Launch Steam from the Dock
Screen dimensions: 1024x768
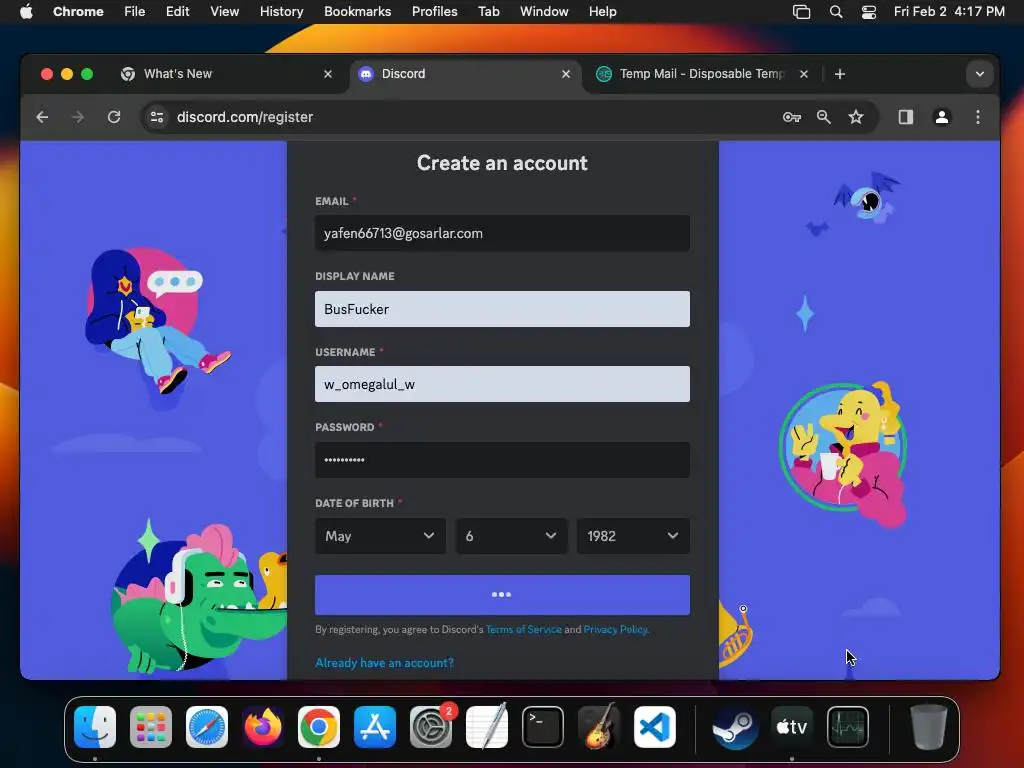coord(735,727)
